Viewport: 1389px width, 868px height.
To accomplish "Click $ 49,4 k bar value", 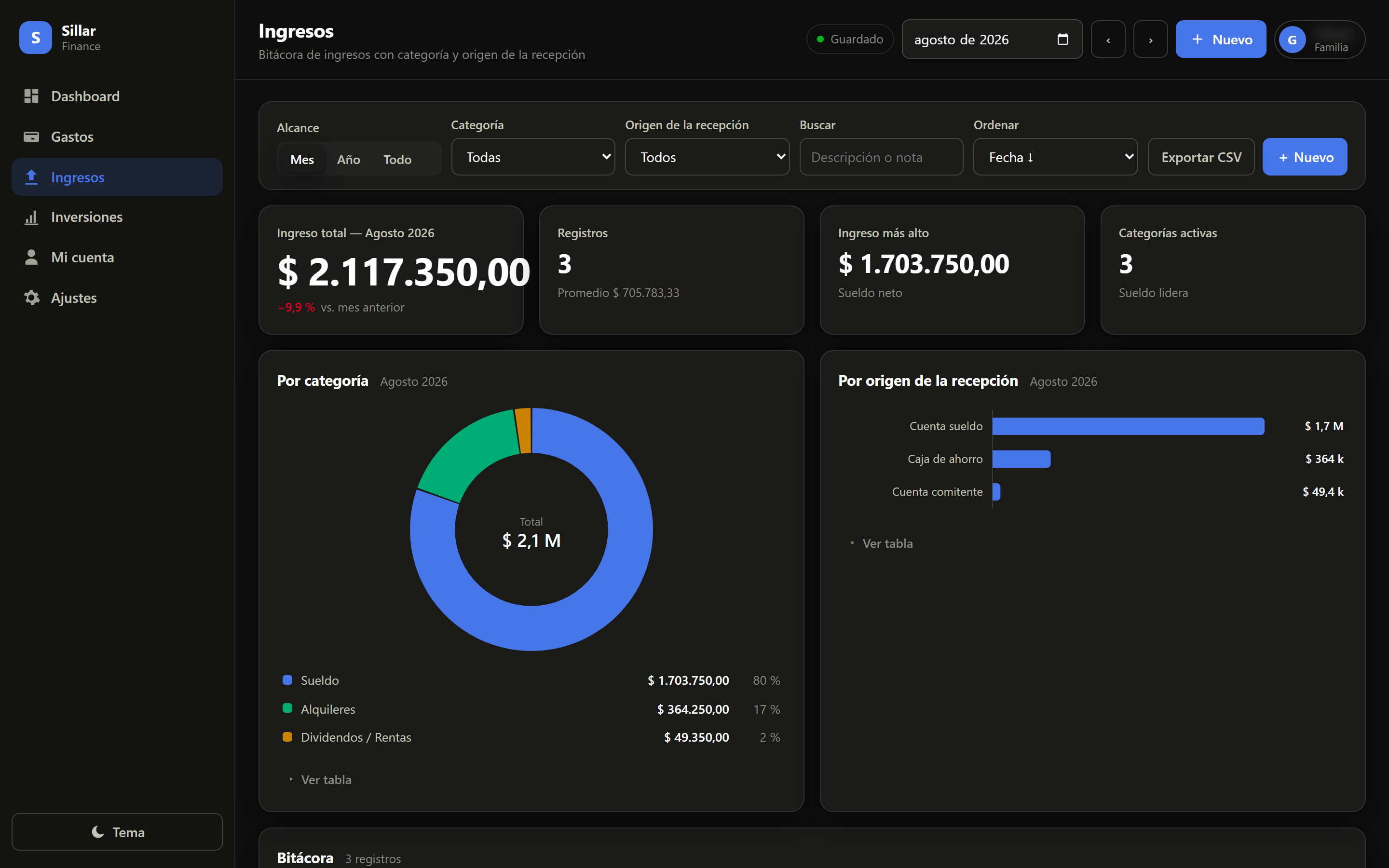I will coord(1322,491).
